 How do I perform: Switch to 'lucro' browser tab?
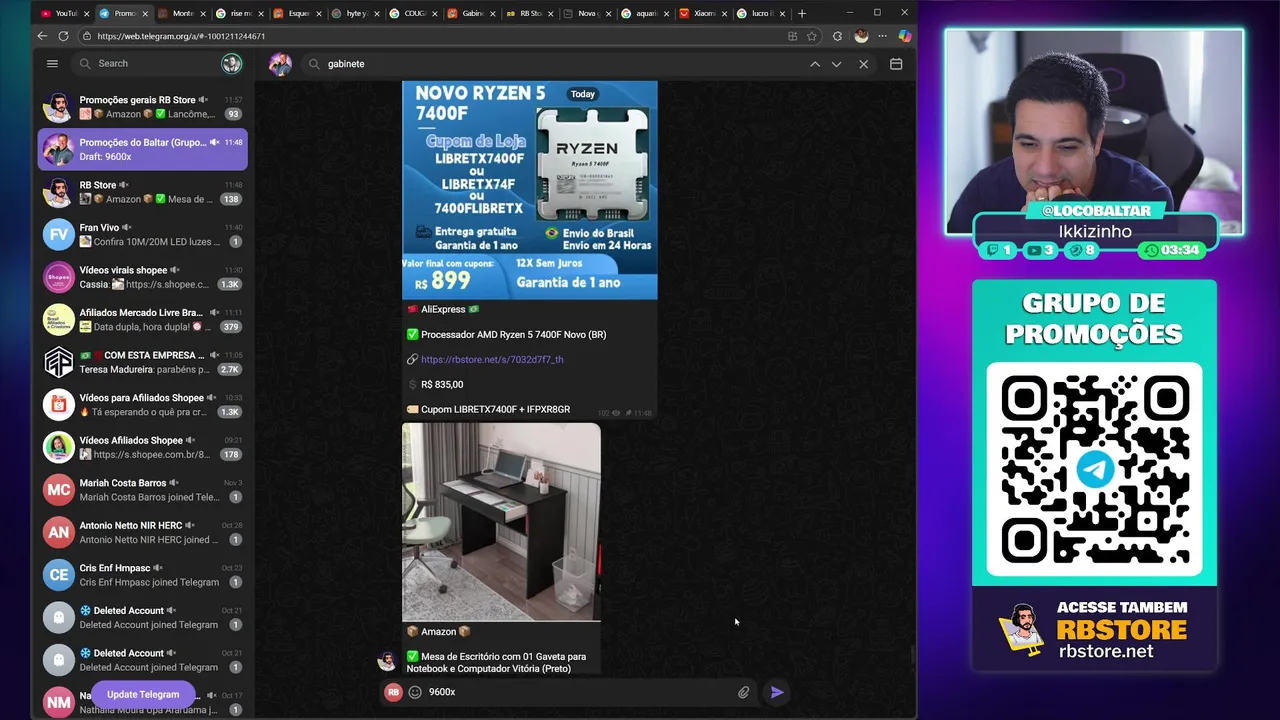click(x=760, y=13)
